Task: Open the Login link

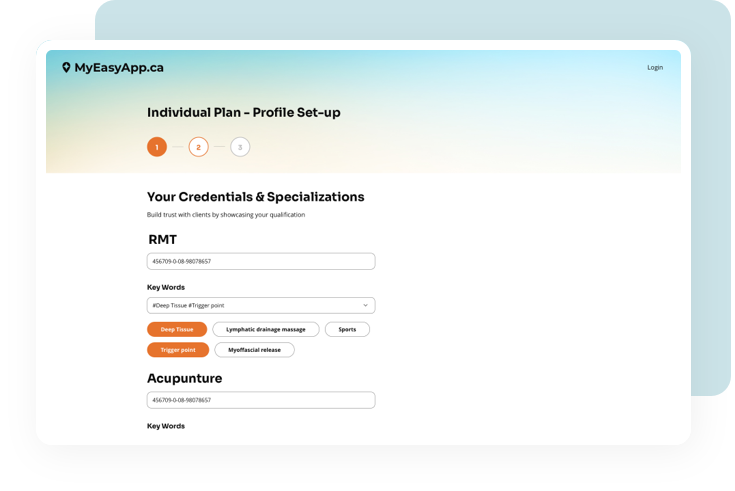Action: tap(655, 68)
